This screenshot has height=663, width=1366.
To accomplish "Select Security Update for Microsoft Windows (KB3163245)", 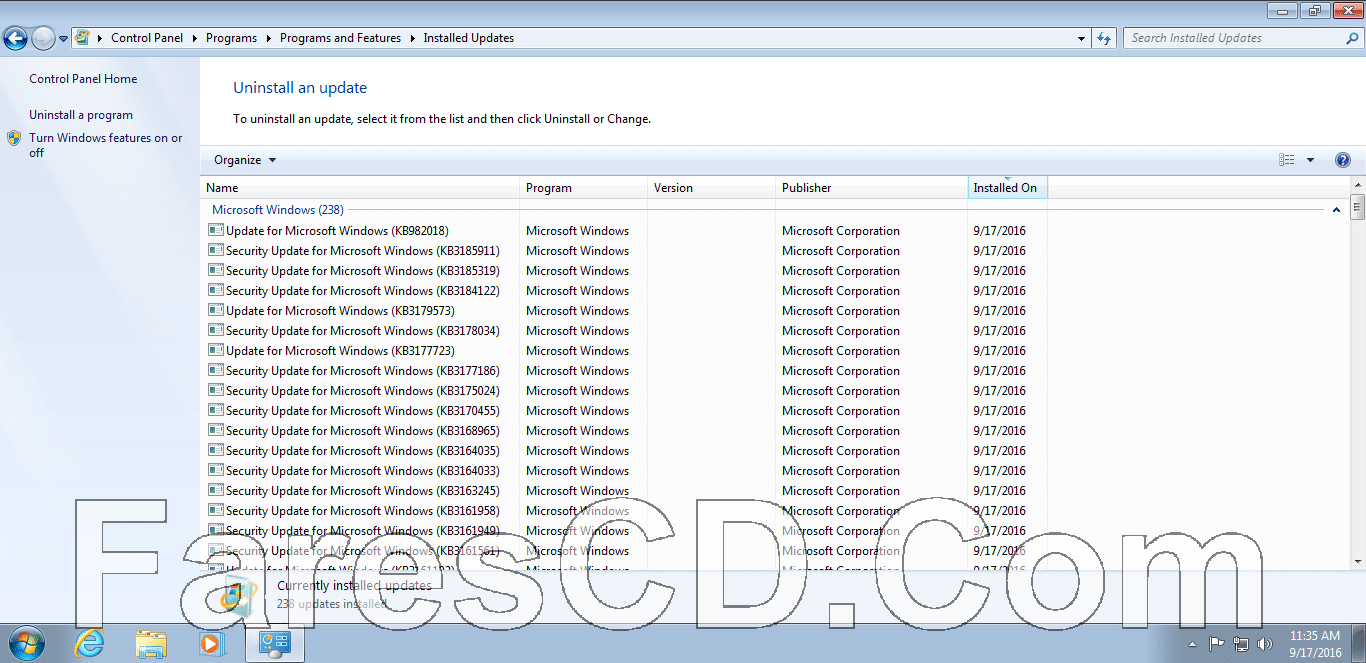I will click(x=362, y=491).
